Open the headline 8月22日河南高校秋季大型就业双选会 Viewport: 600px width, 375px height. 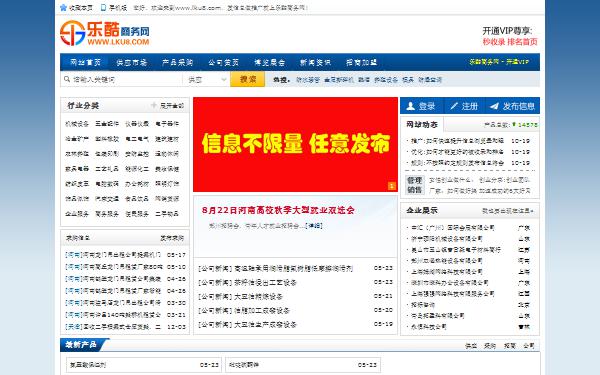click(x=278, y=210)
